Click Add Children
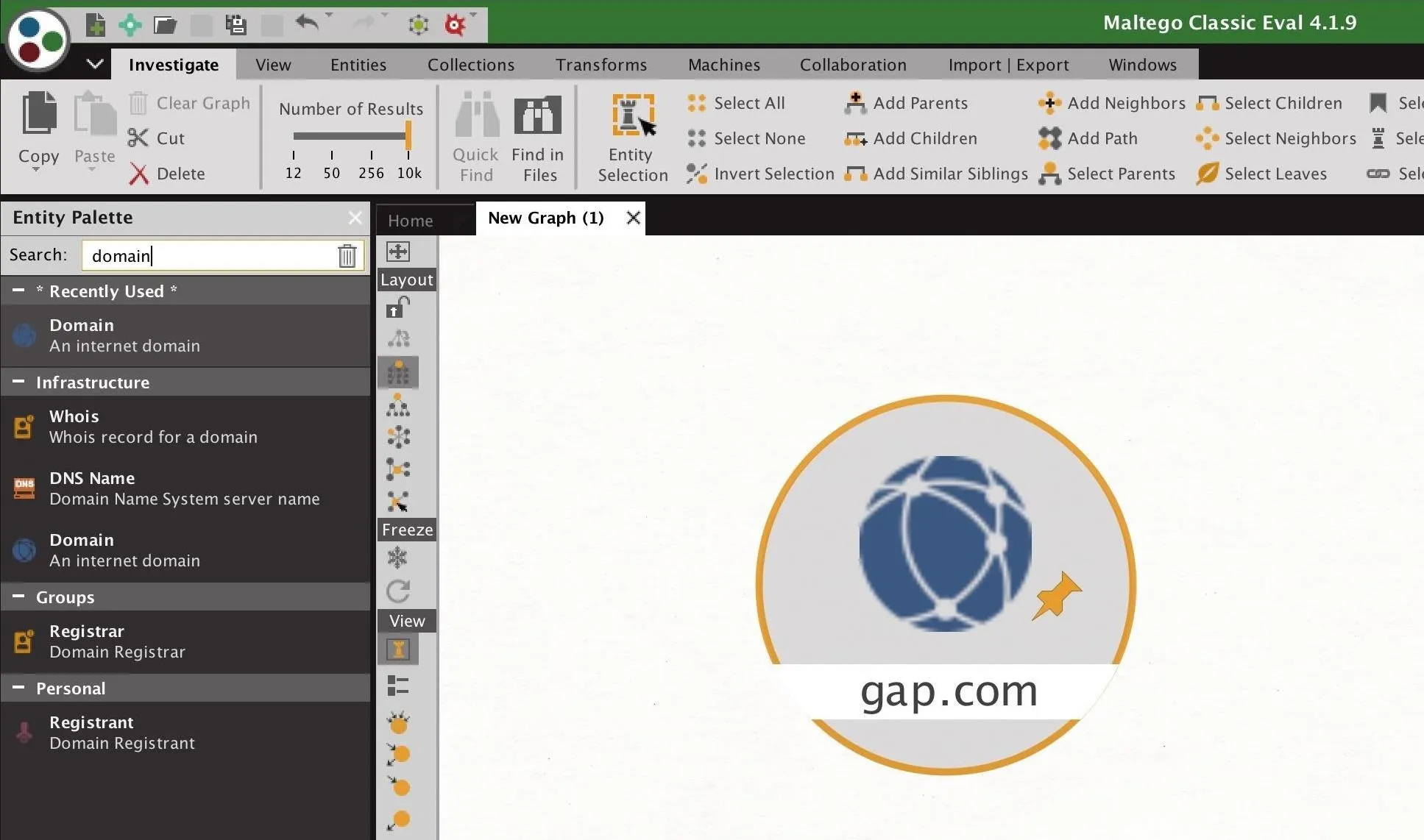 tap(911, 138)
